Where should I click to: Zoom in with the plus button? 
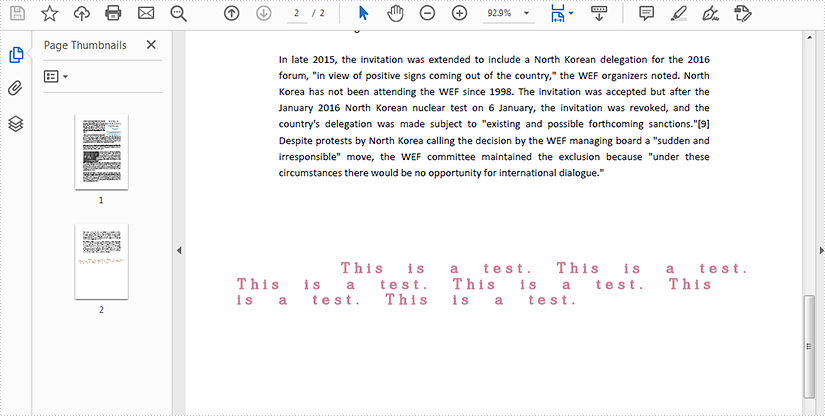coord(460,13)
